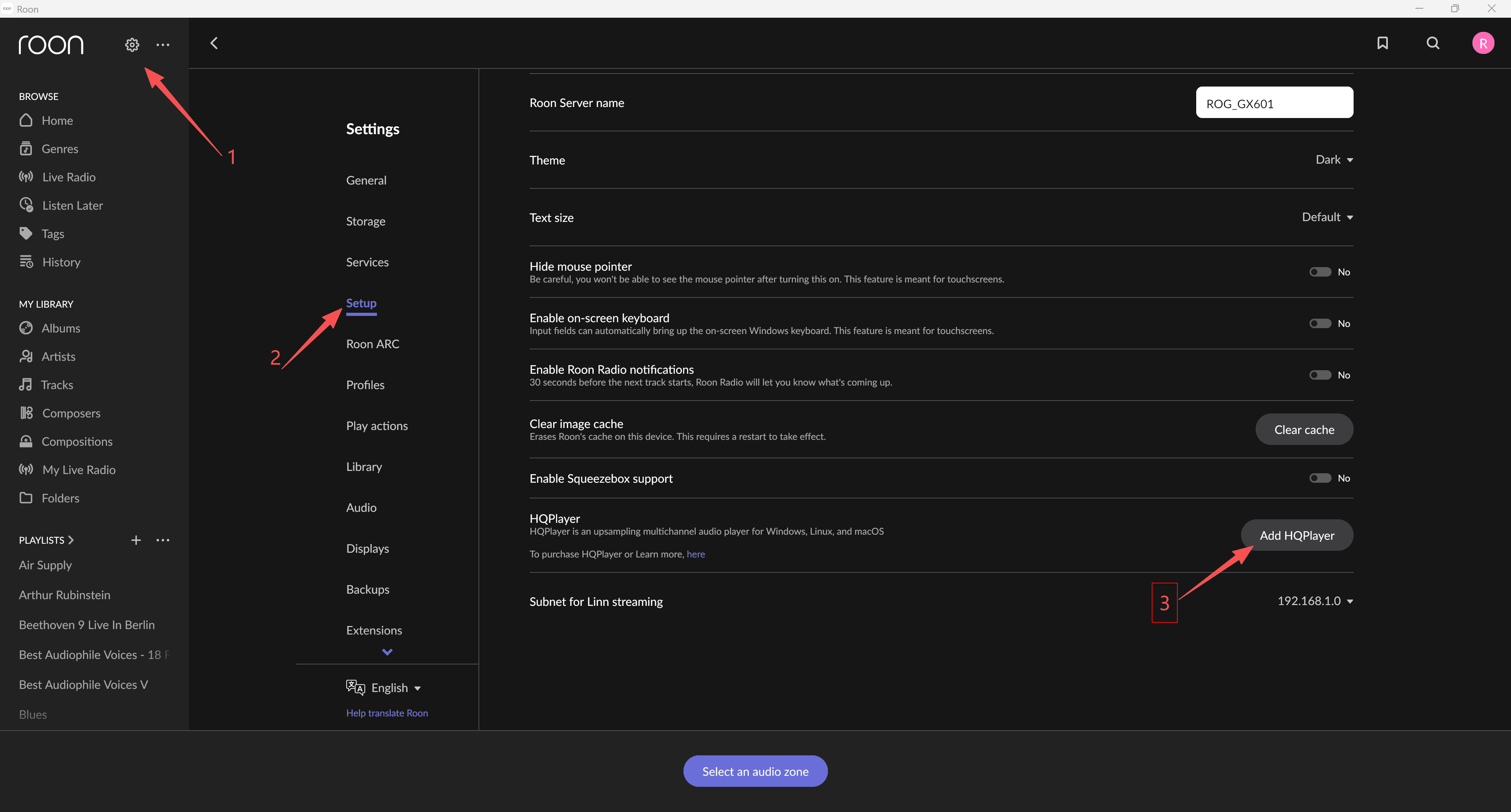Screen dimensions: 1511x812
Task: Open the Blues playlist
Action: coord(33,714)
